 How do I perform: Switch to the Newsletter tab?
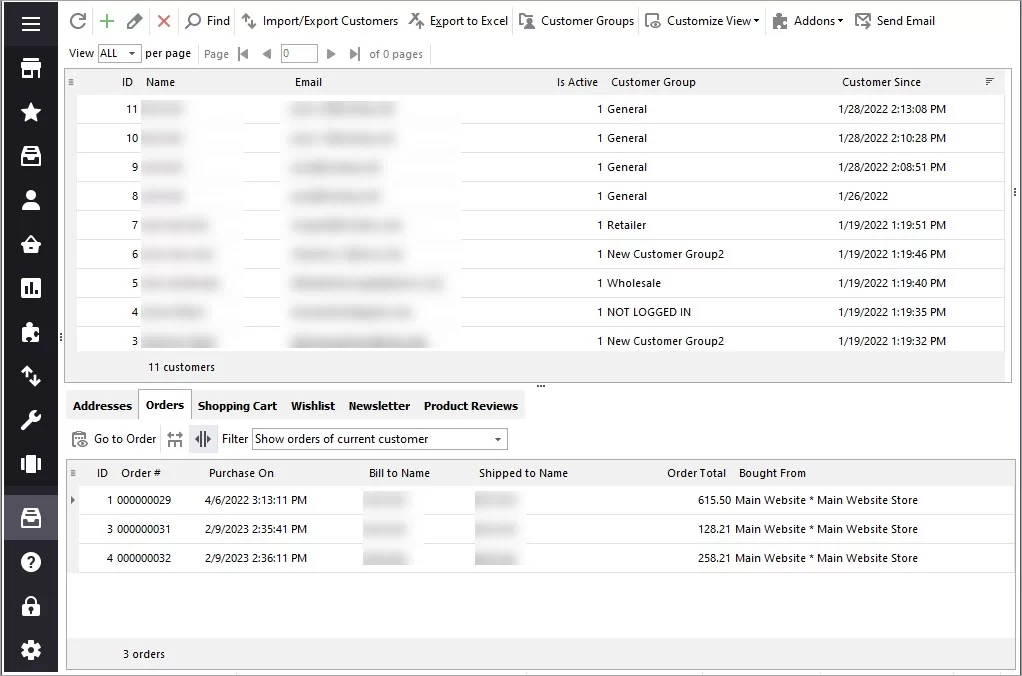point(379,406)
